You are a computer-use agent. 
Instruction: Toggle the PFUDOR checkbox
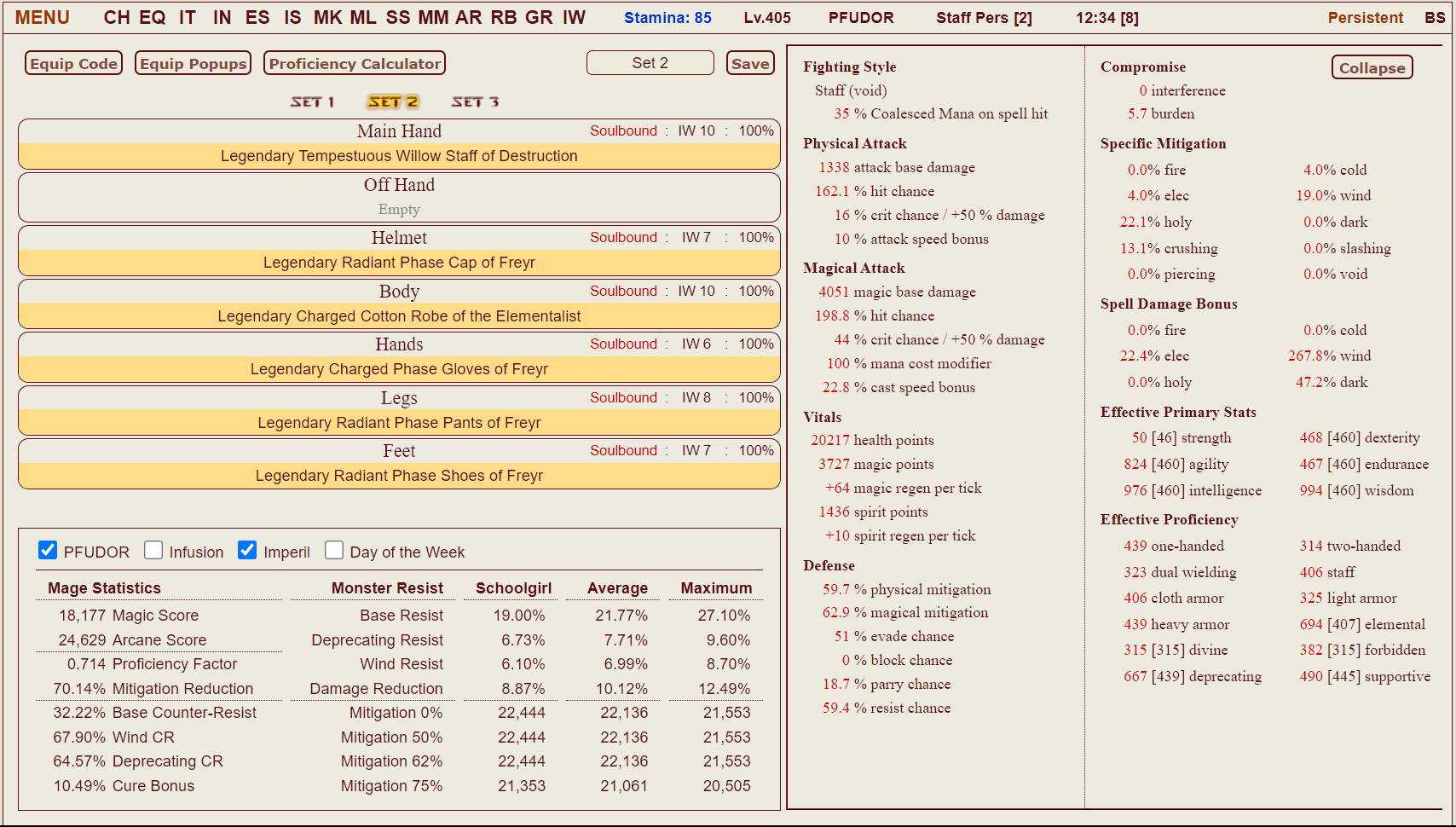pos(48,550)
